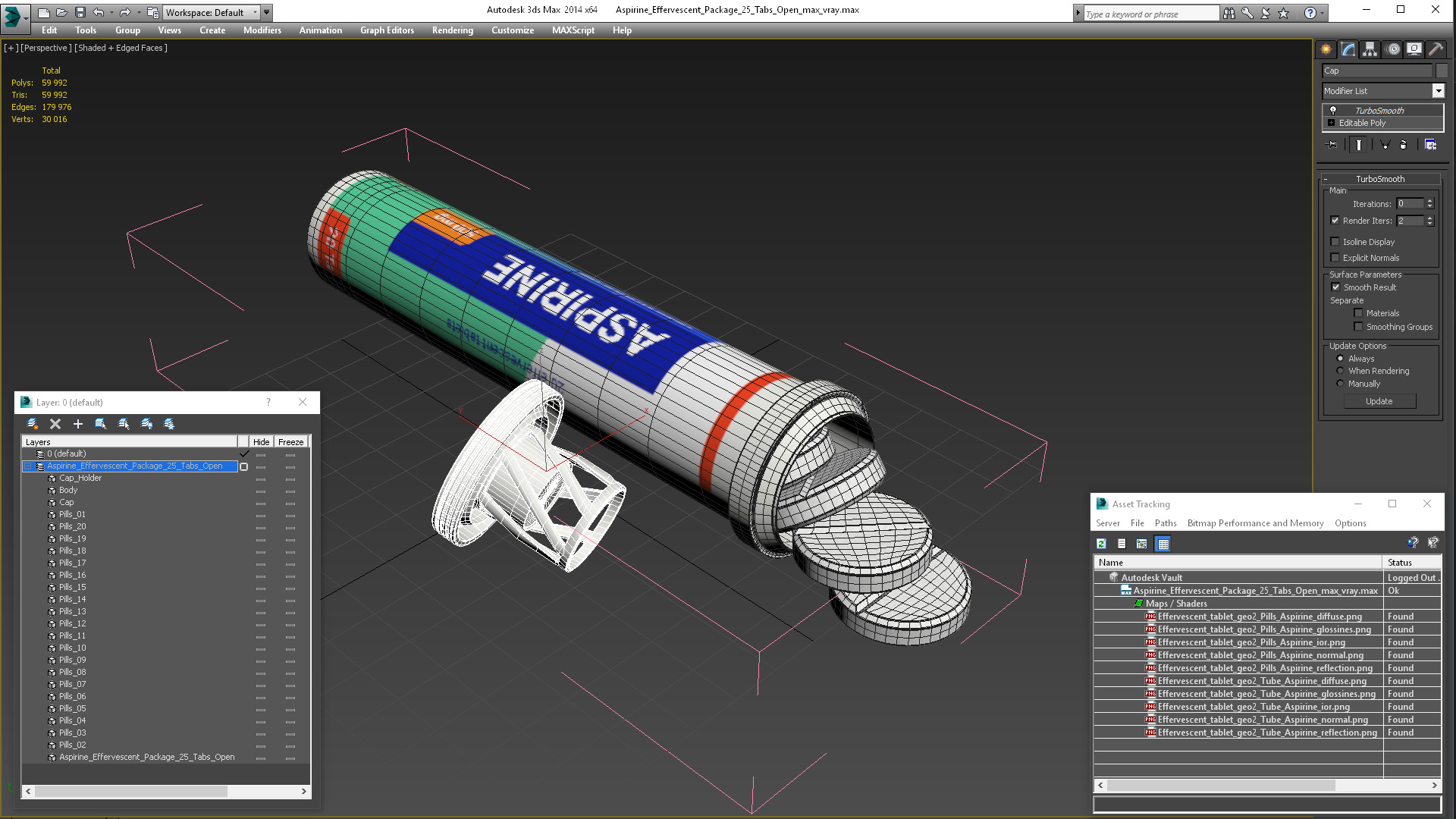Open Configure Modifier Sets icon
1456x819 pixels.
coord(1430,145)
